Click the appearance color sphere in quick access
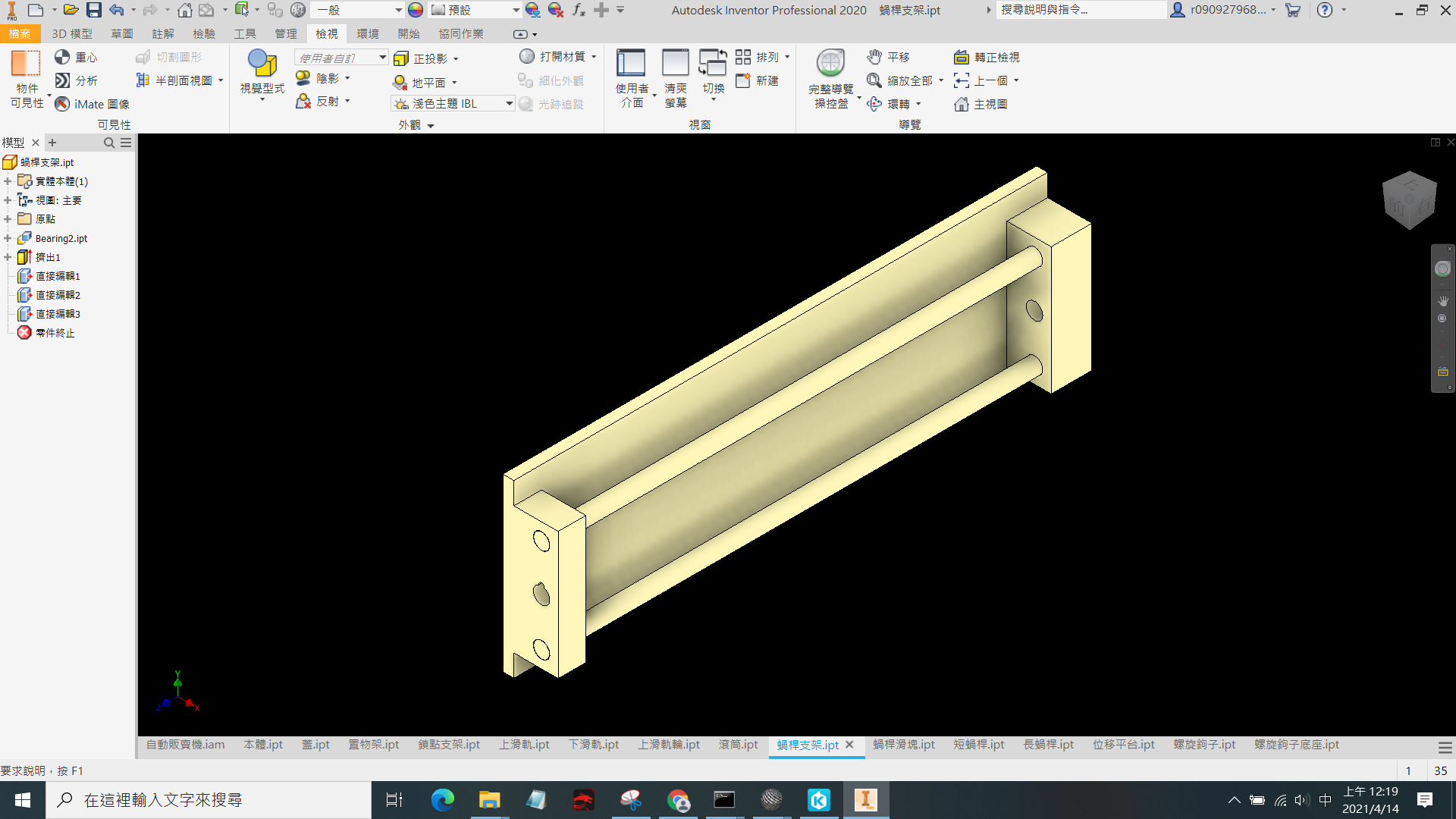The height and width of the screenshot is (819, 1456). 415,10
